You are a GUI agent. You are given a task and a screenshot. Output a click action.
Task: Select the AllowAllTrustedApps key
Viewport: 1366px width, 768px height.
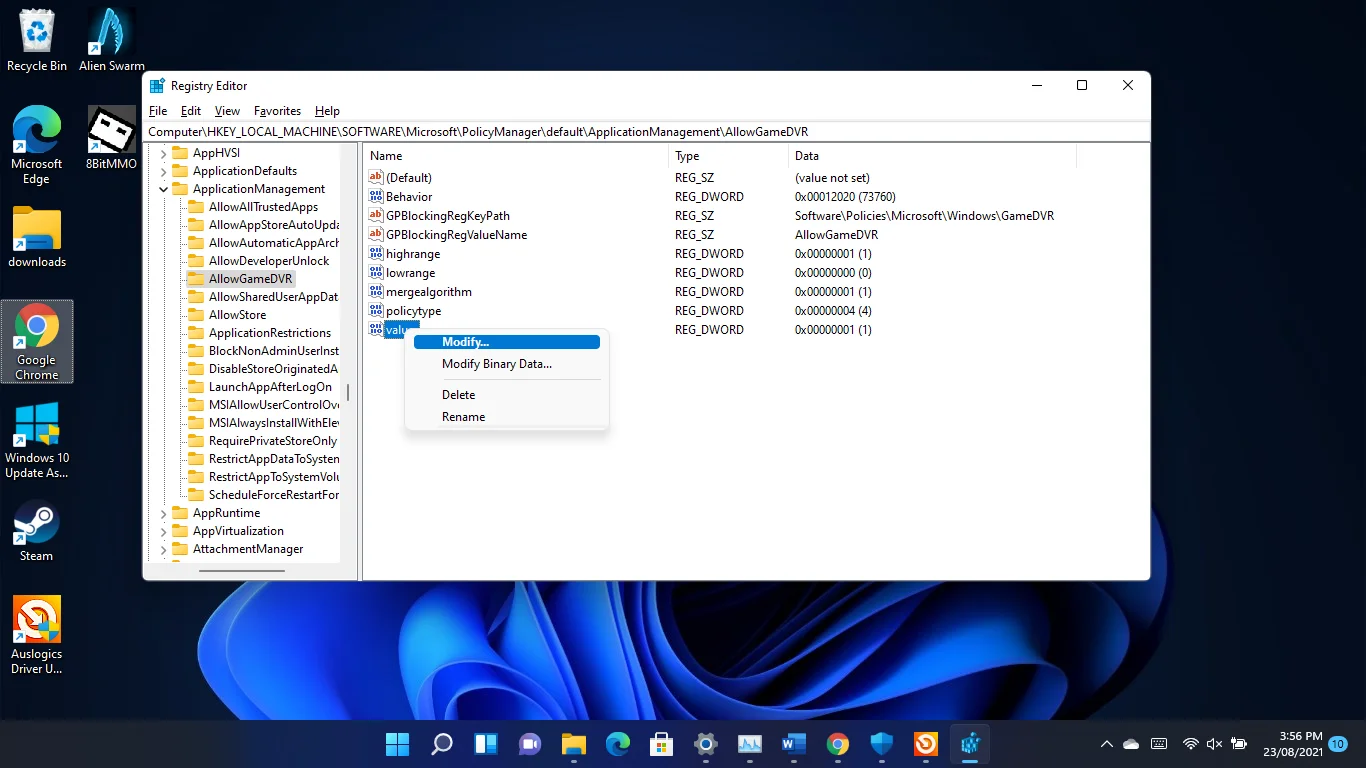[263, 207]
